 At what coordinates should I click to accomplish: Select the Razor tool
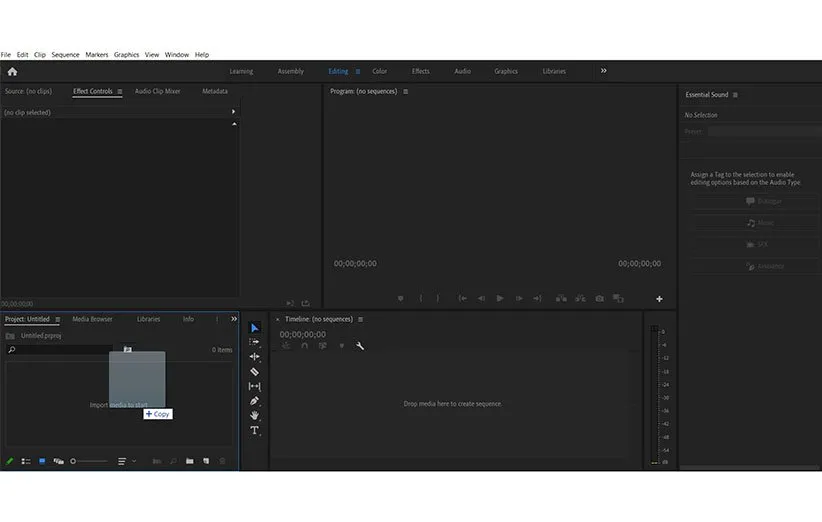pyautogui.click(x=254, y=371)
